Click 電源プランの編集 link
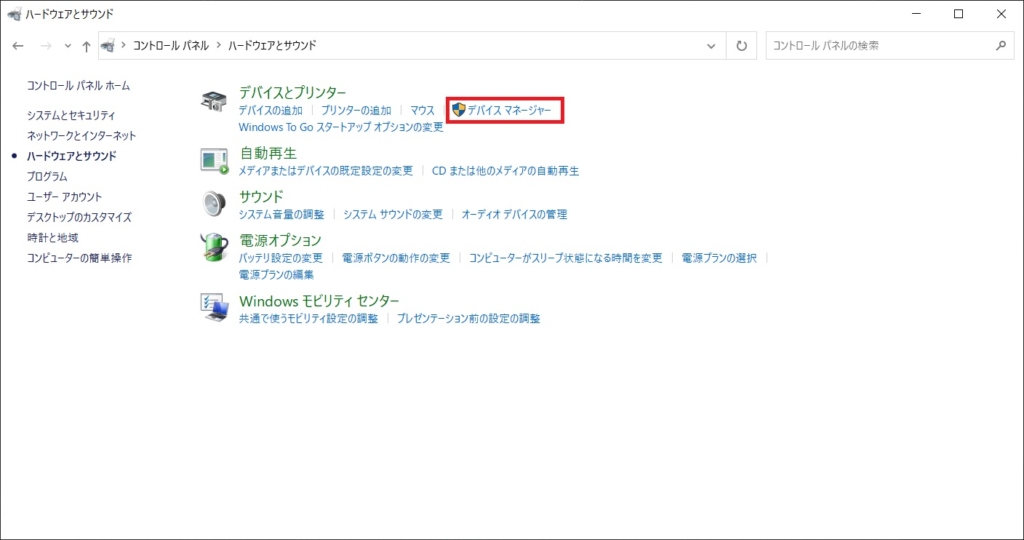Screen dimensions: 1024x540 point(276,275)
